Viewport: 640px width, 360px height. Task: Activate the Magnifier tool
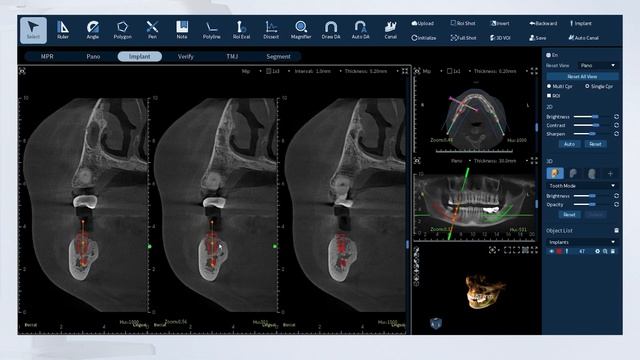(x=301, y=30)
